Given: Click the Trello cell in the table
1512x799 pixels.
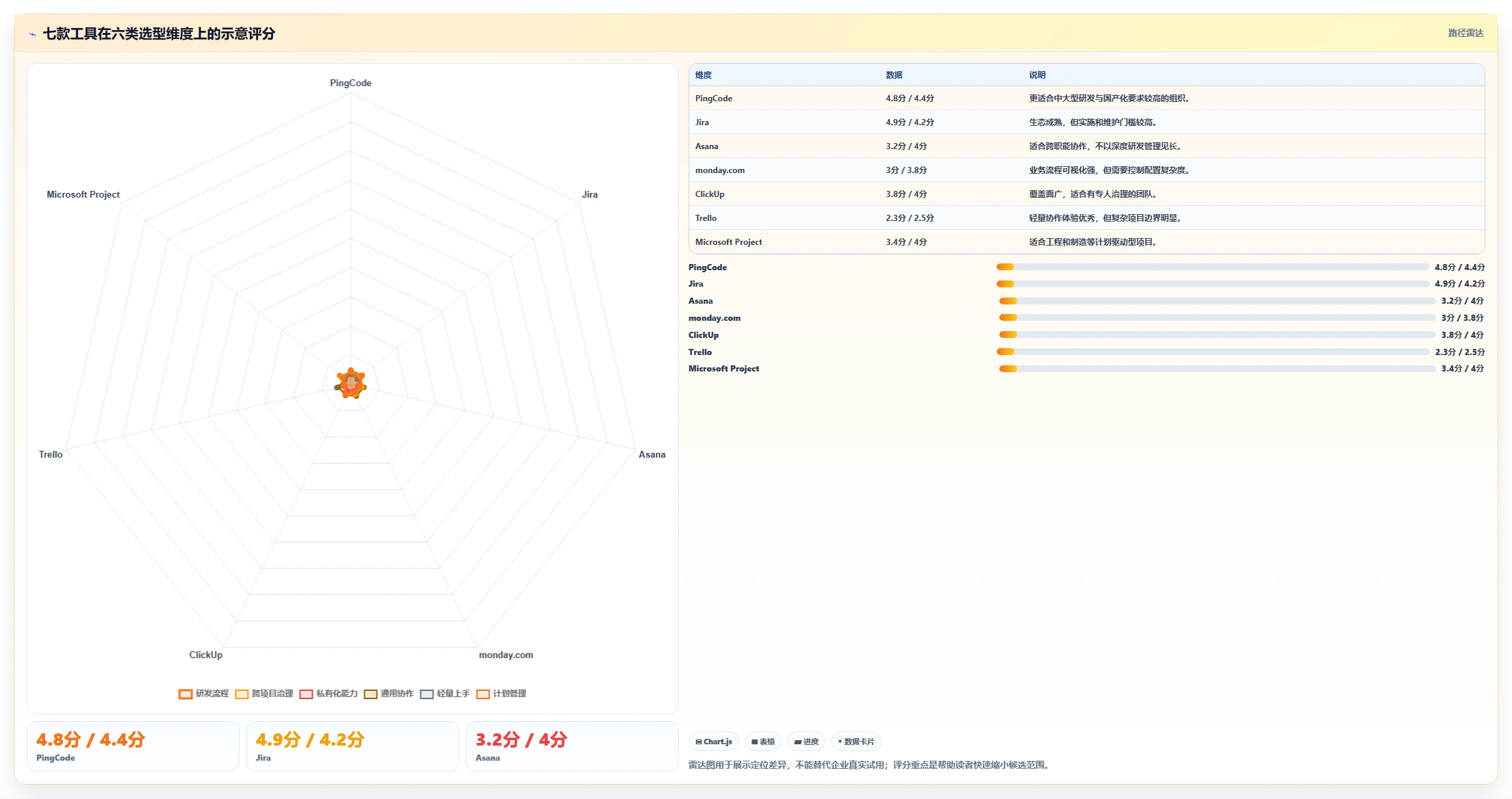Looking at the screenshot, I should click(706, 218).
